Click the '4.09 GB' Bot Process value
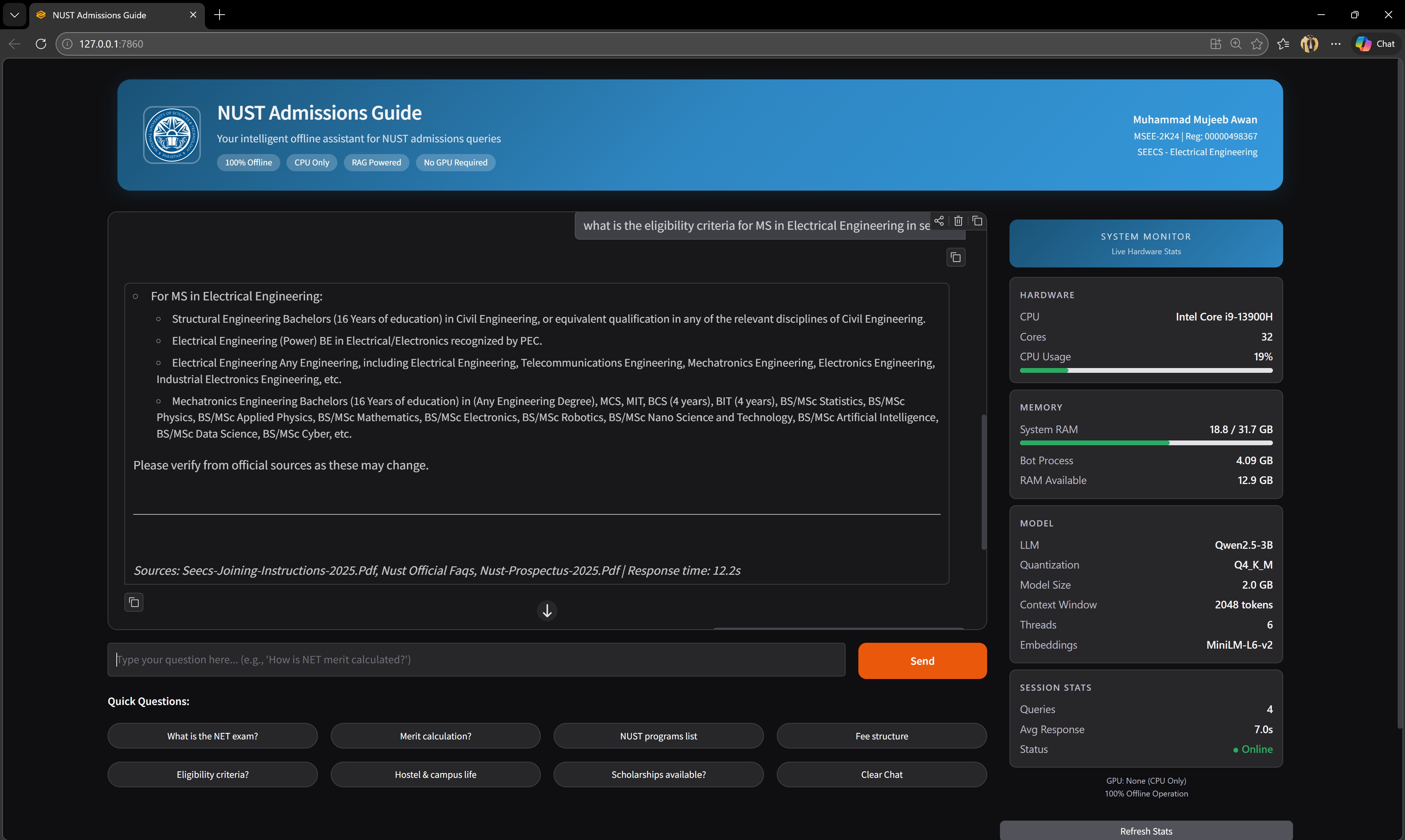 [x=1254, y=461]
